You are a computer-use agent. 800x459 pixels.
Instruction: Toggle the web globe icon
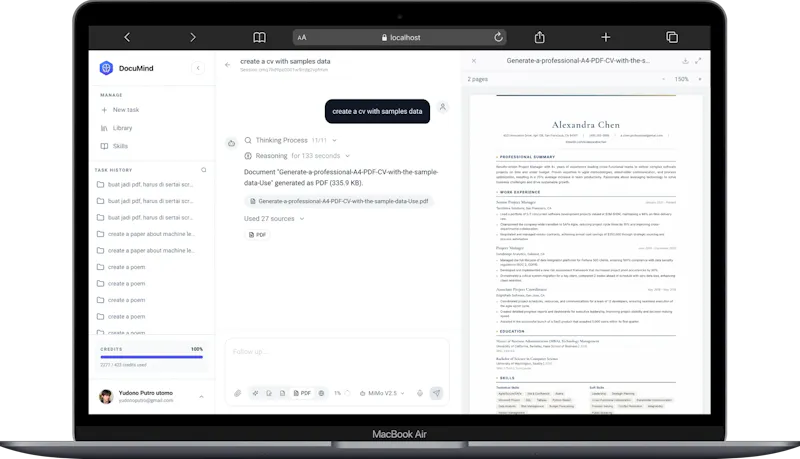click(x=321, y=393)
